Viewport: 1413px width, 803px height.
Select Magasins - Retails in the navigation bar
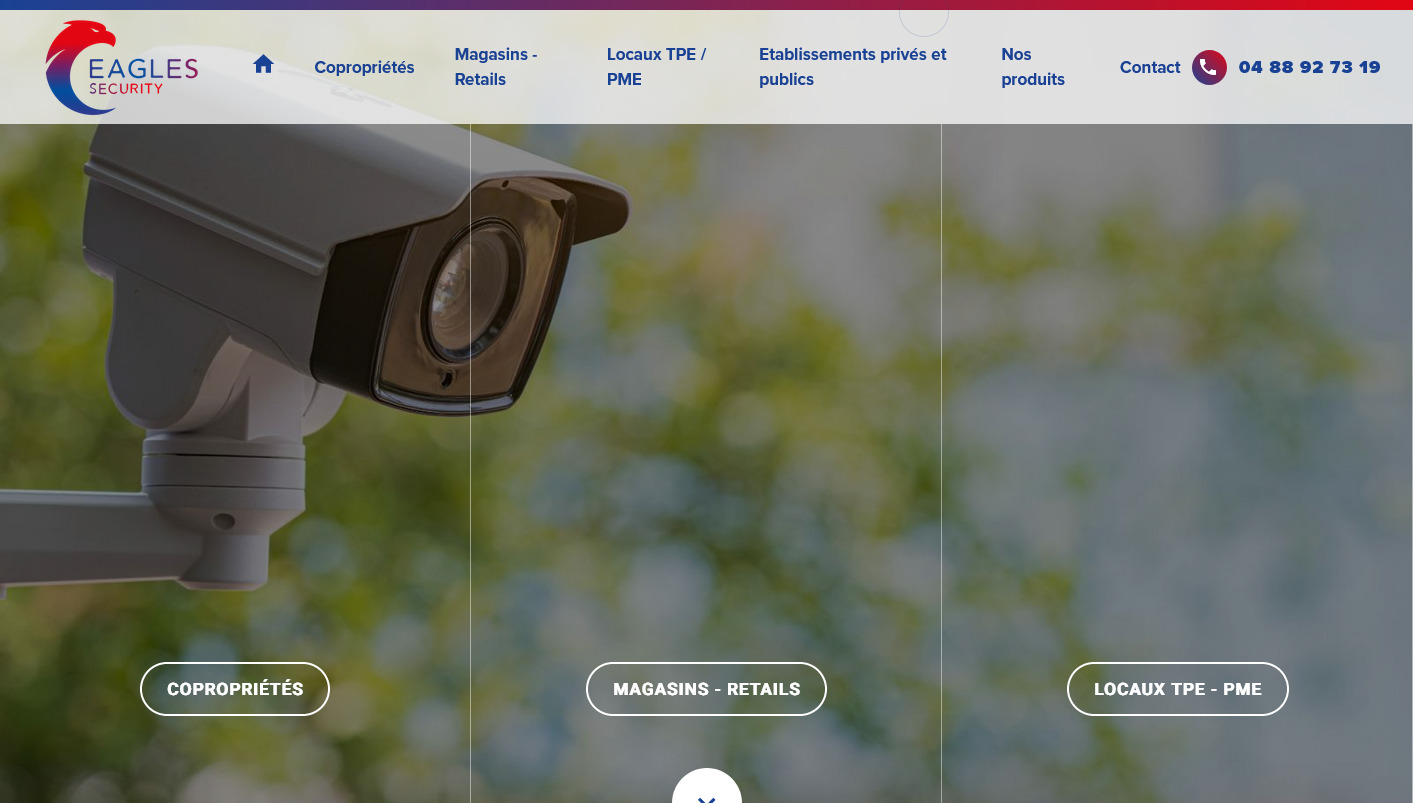[x=496, y=67]
